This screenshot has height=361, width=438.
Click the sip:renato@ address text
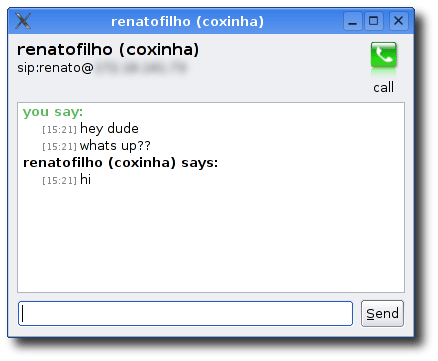(x=55, y=68)
